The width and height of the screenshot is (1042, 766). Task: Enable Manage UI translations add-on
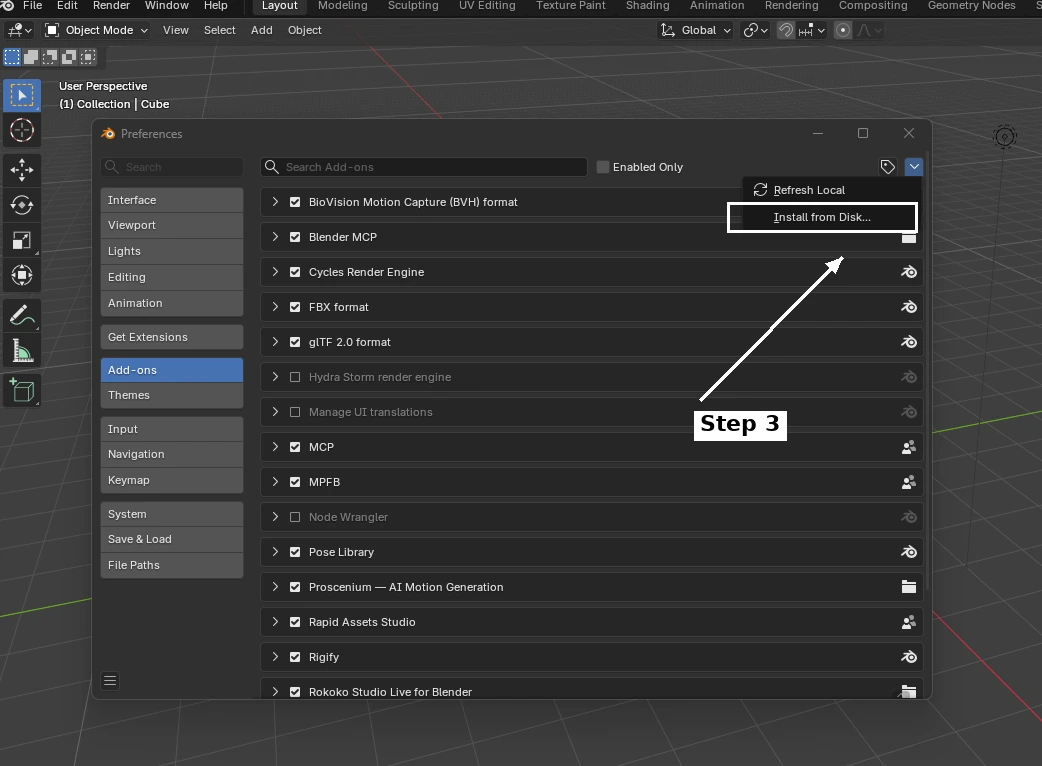295,412
